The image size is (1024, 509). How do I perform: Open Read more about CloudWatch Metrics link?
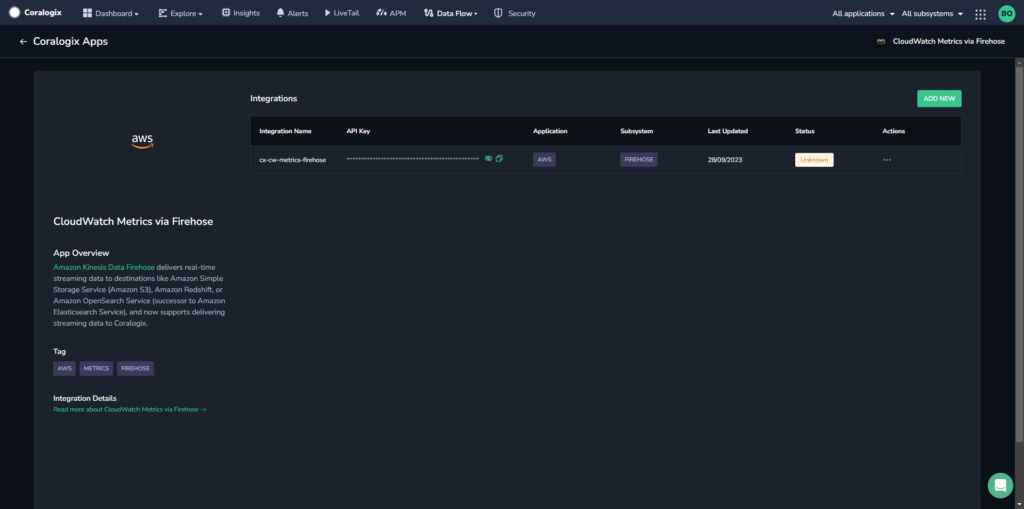point(130,409)
